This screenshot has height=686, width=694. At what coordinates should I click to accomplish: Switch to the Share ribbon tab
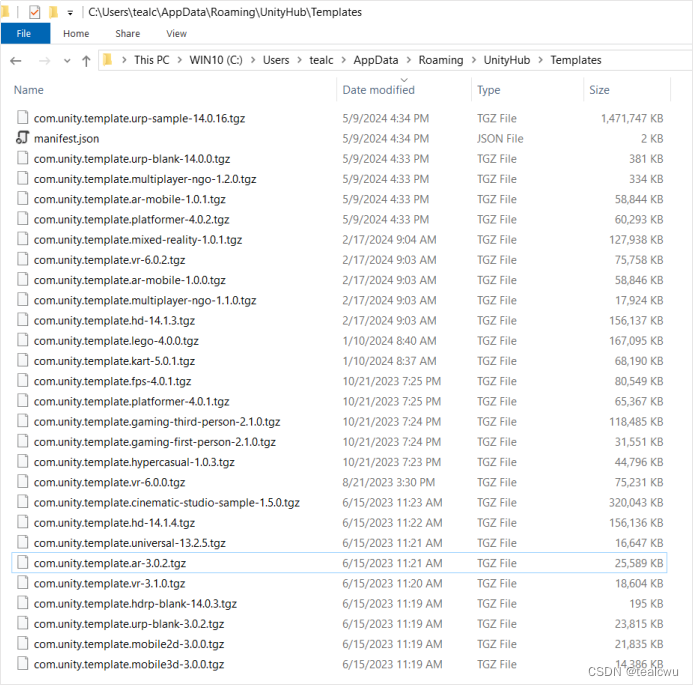(x=128, y=34)
